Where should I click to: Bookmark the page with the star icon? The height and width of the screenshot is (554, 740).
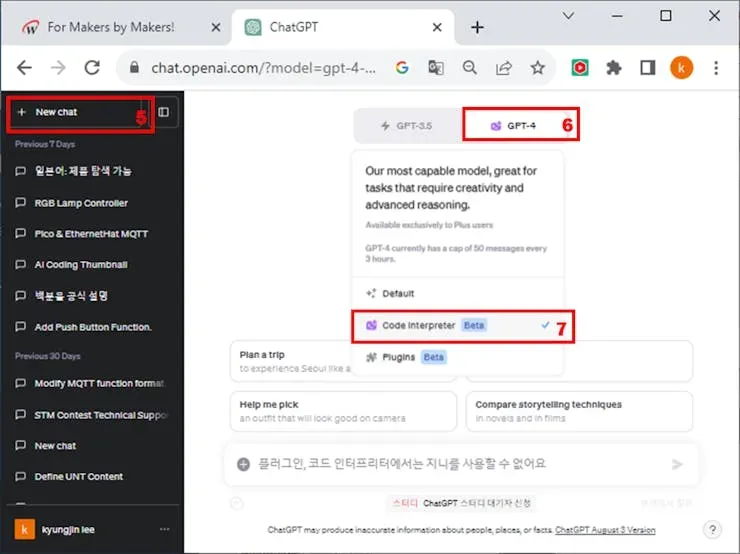click(538, 68)
